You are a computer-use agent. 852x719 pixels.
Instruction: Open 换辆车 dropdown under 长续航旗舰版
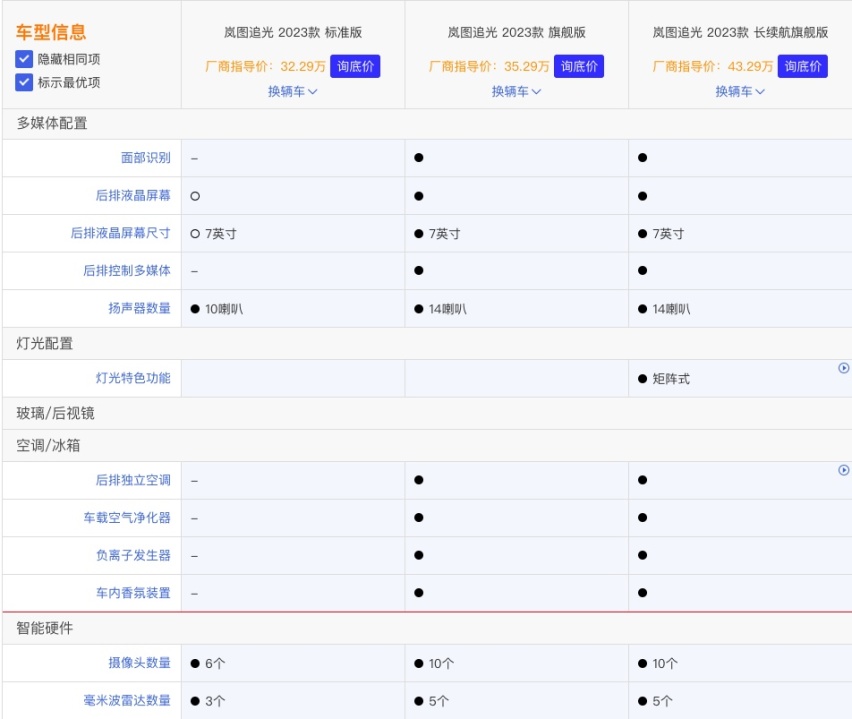740,91
